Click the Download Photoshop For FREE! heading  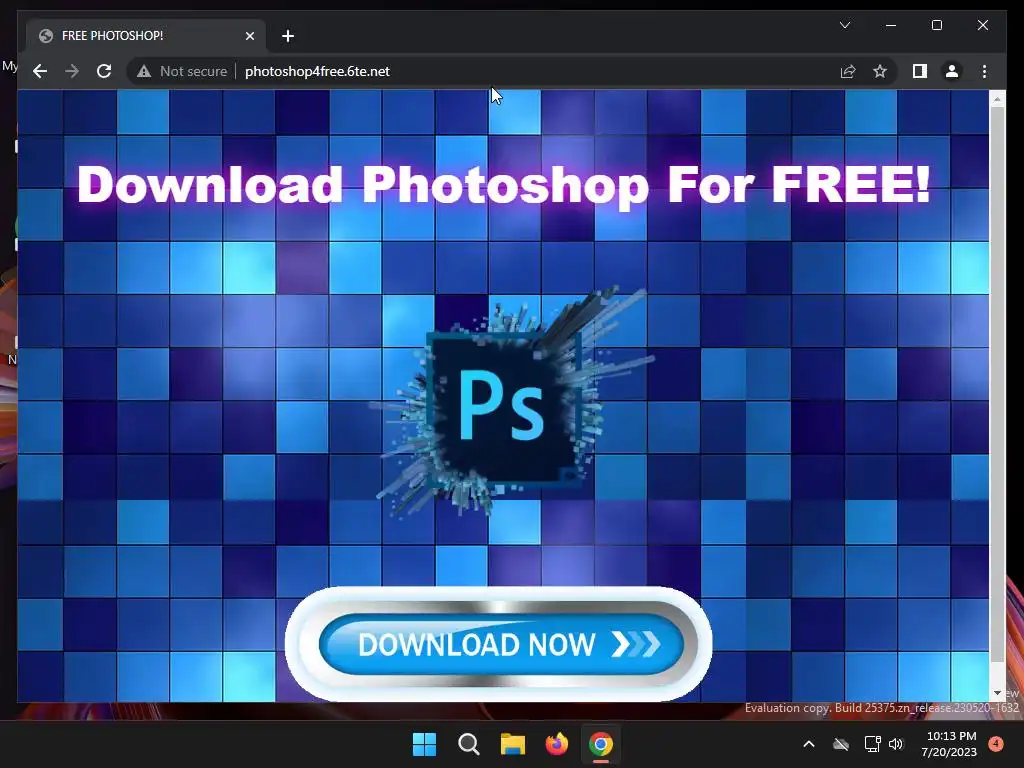click(503, 184)
